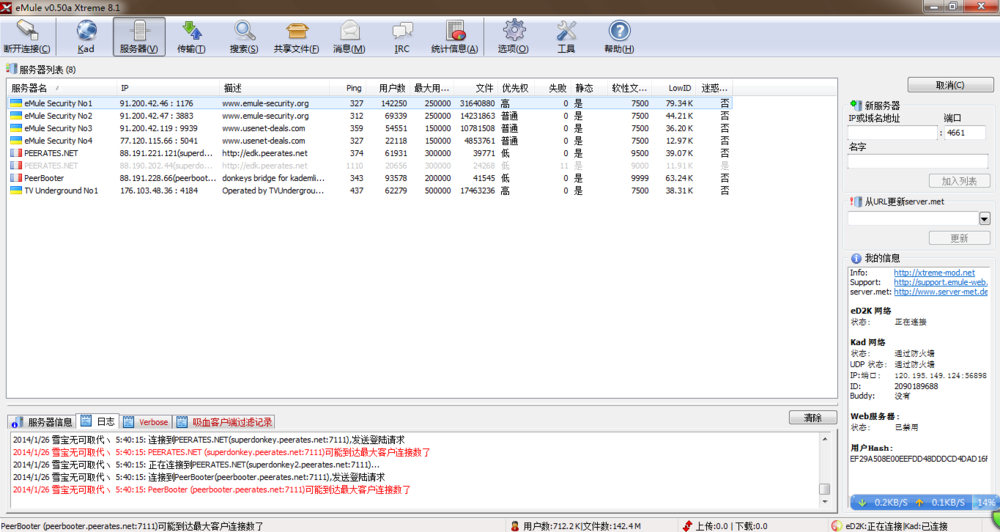Click the users icon in status bar

click(x=515, y=526)
